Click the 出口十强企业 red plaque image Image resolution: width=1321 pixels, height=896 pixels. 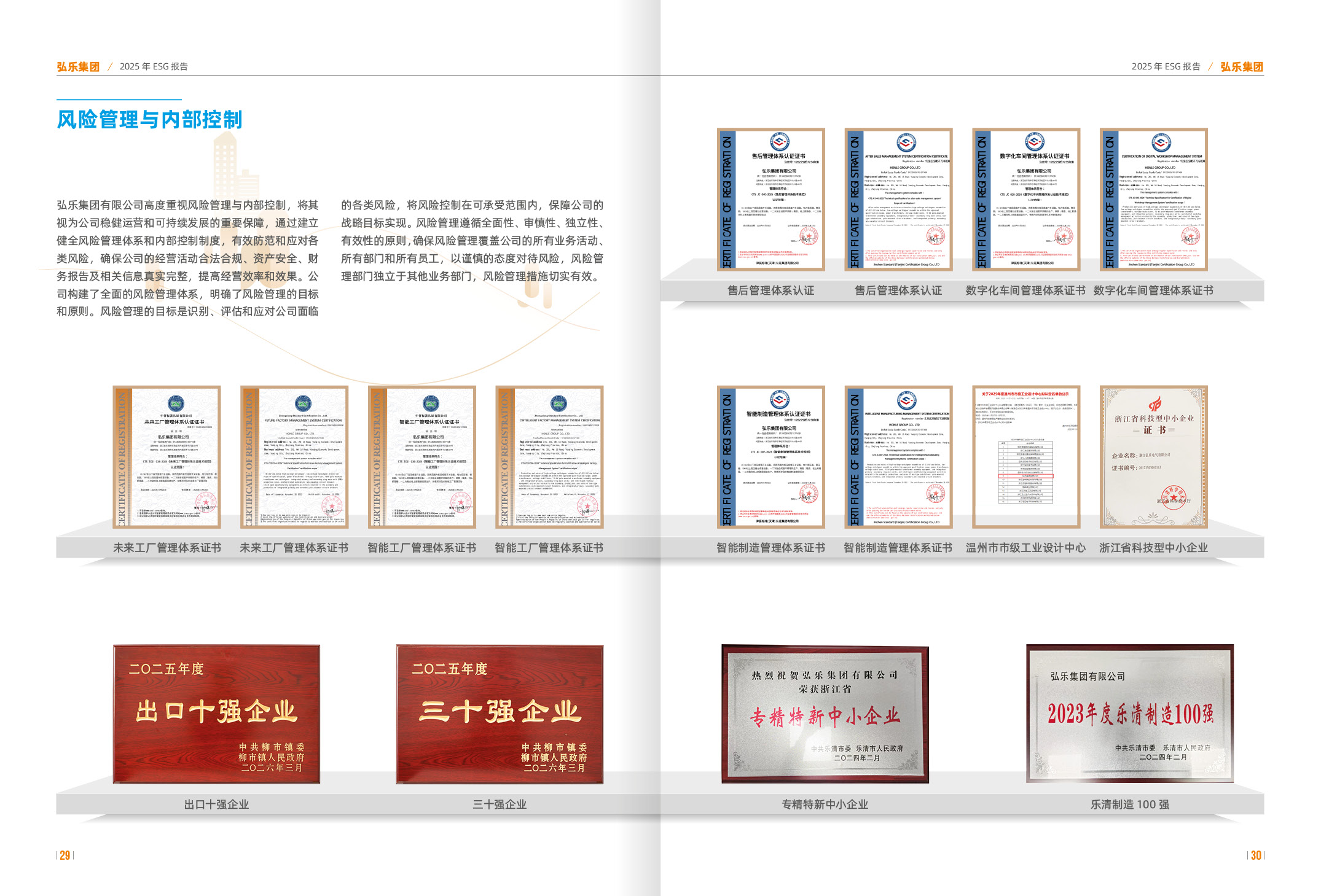pyautogui.click(x=216, y=714)
